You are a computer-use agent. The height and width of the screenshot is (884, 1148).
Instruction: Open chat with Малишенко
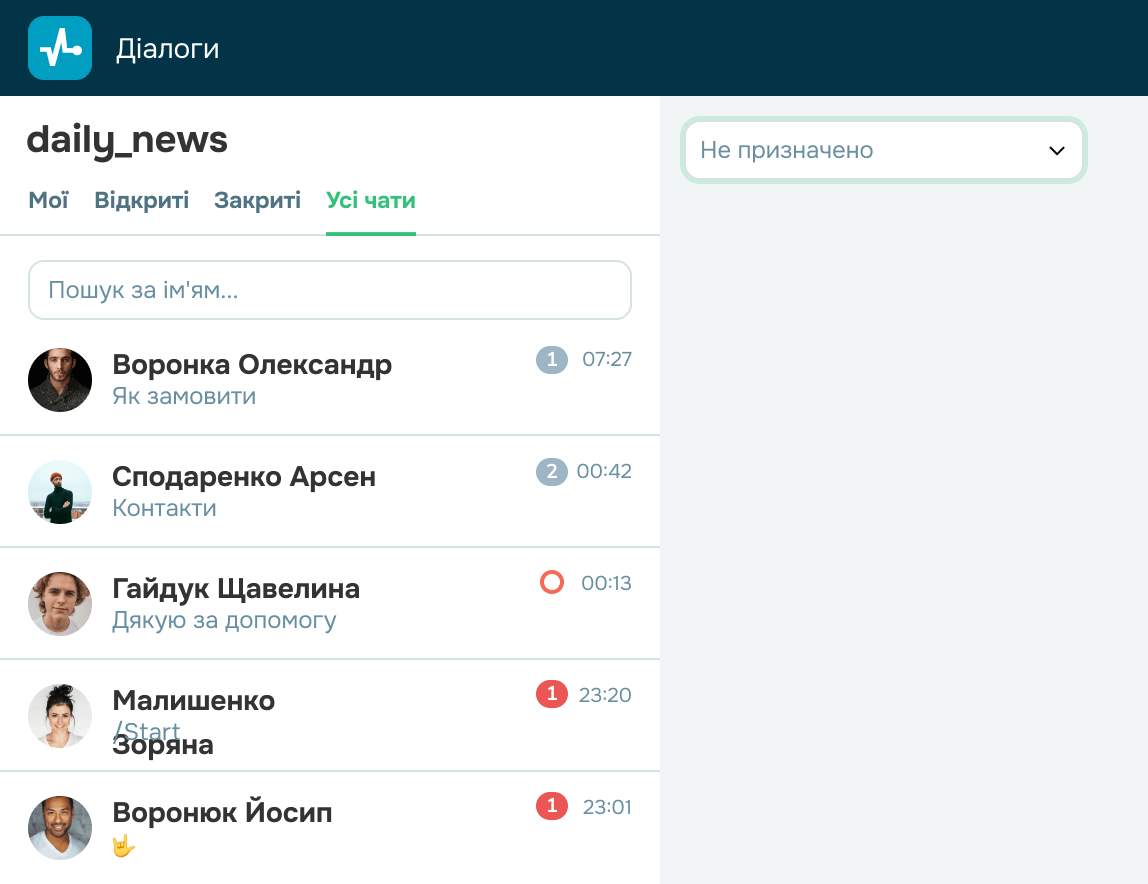point(329,716)
